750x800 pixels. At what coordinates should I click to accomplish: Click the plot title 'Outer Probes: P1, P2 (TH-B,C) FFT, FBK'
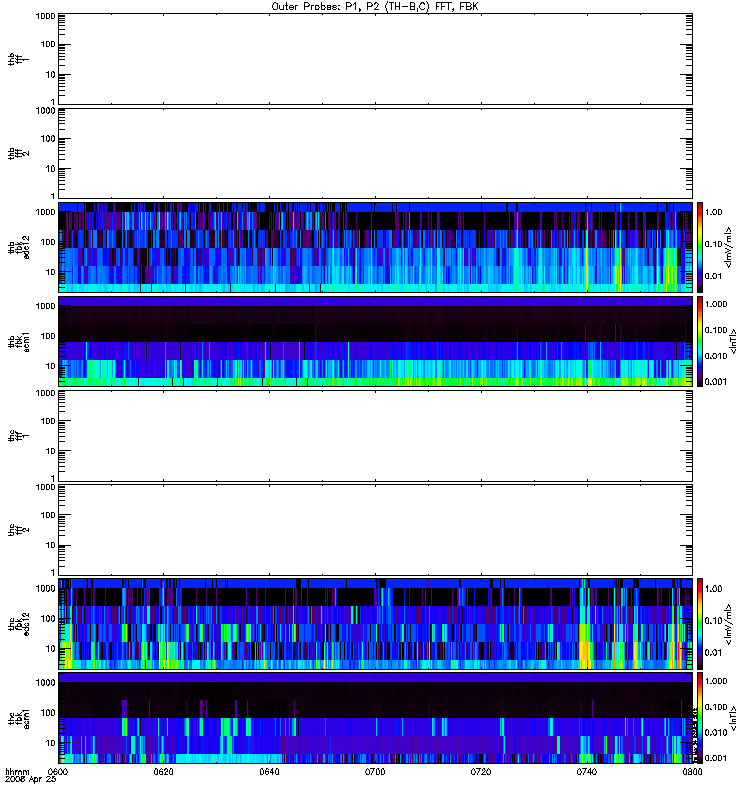pos(375,7)
